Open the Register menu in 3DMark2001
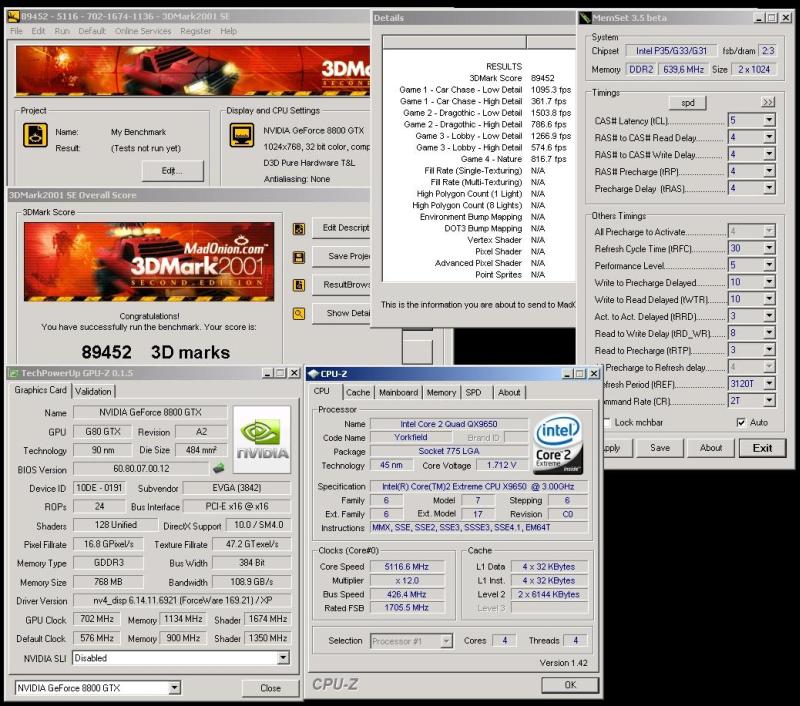The width and height of the screenshot is (800, 706). (195, 31)
